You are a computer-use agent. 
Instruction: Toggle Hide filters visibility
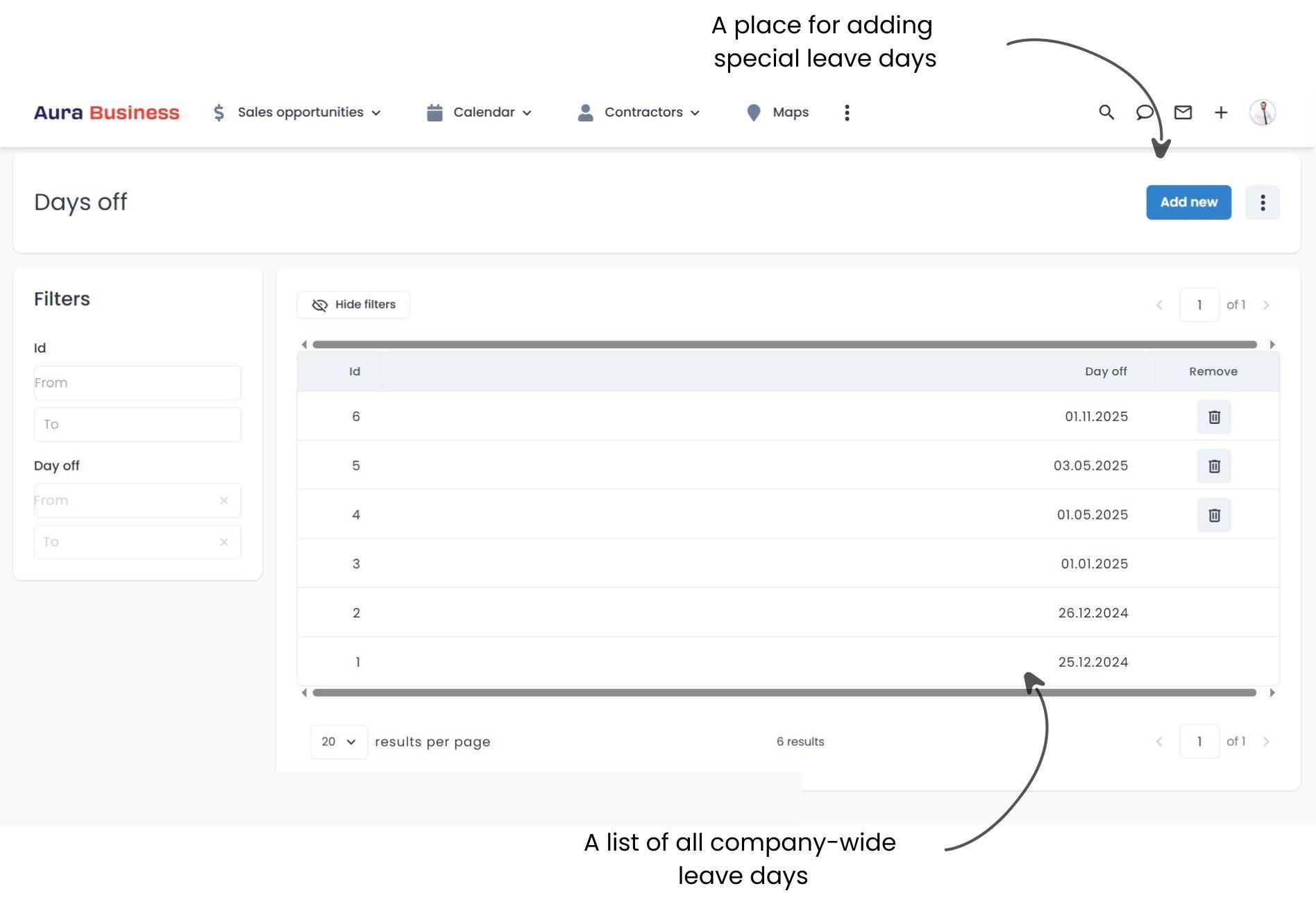[353, 305]
